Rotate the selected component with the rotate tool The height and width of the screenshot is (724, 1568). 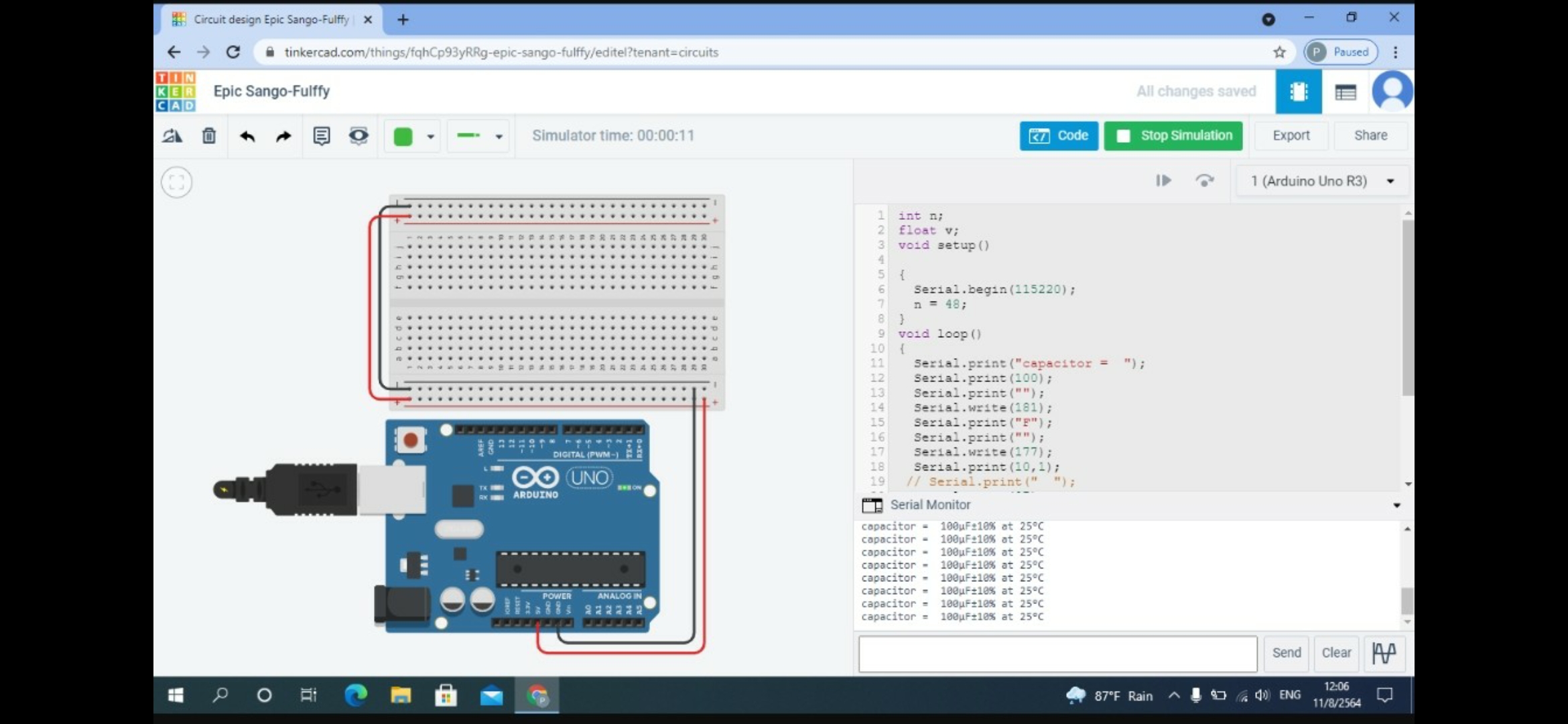click(x=172, y=136)
